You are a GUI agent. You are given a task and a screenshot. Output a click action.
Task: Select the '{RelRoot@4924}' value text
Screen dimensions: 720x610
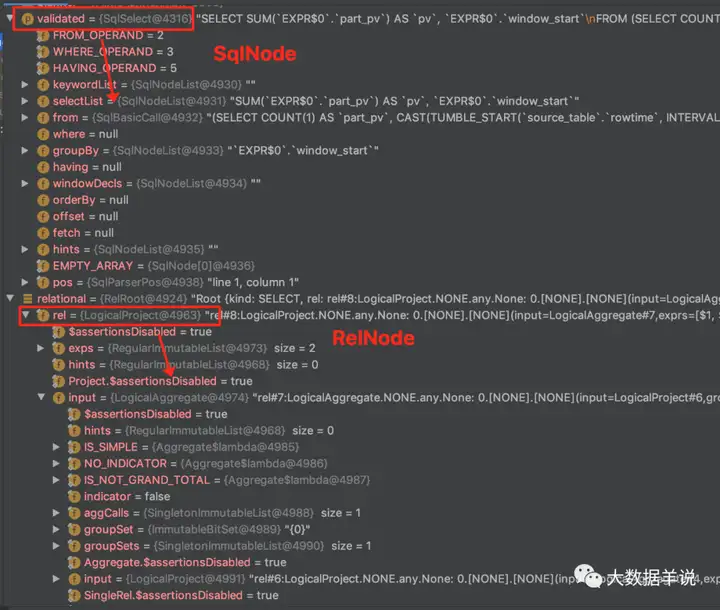point(143,299)
